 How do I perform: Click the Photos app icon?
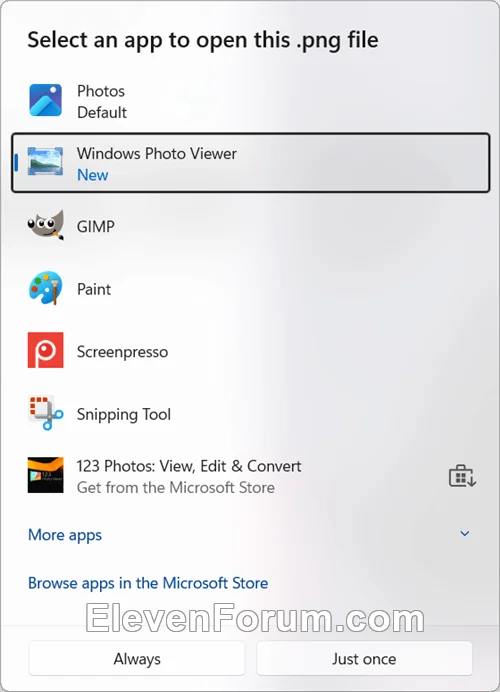point(45,100)
